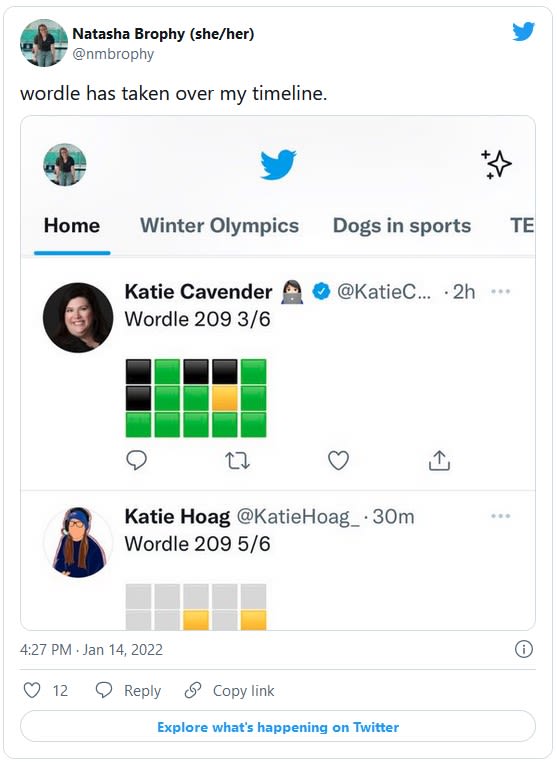Viewport: 557px width, 762px height.
Task: Open more options on Katie Cavender's tweet
Action: coord(501,292)
